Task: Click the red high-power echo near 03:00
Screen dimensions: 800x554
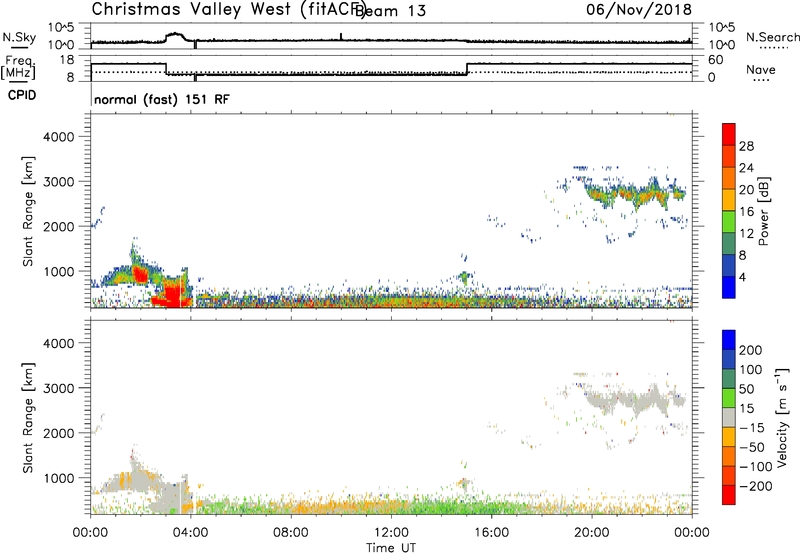Action: [x=173, y=296]
